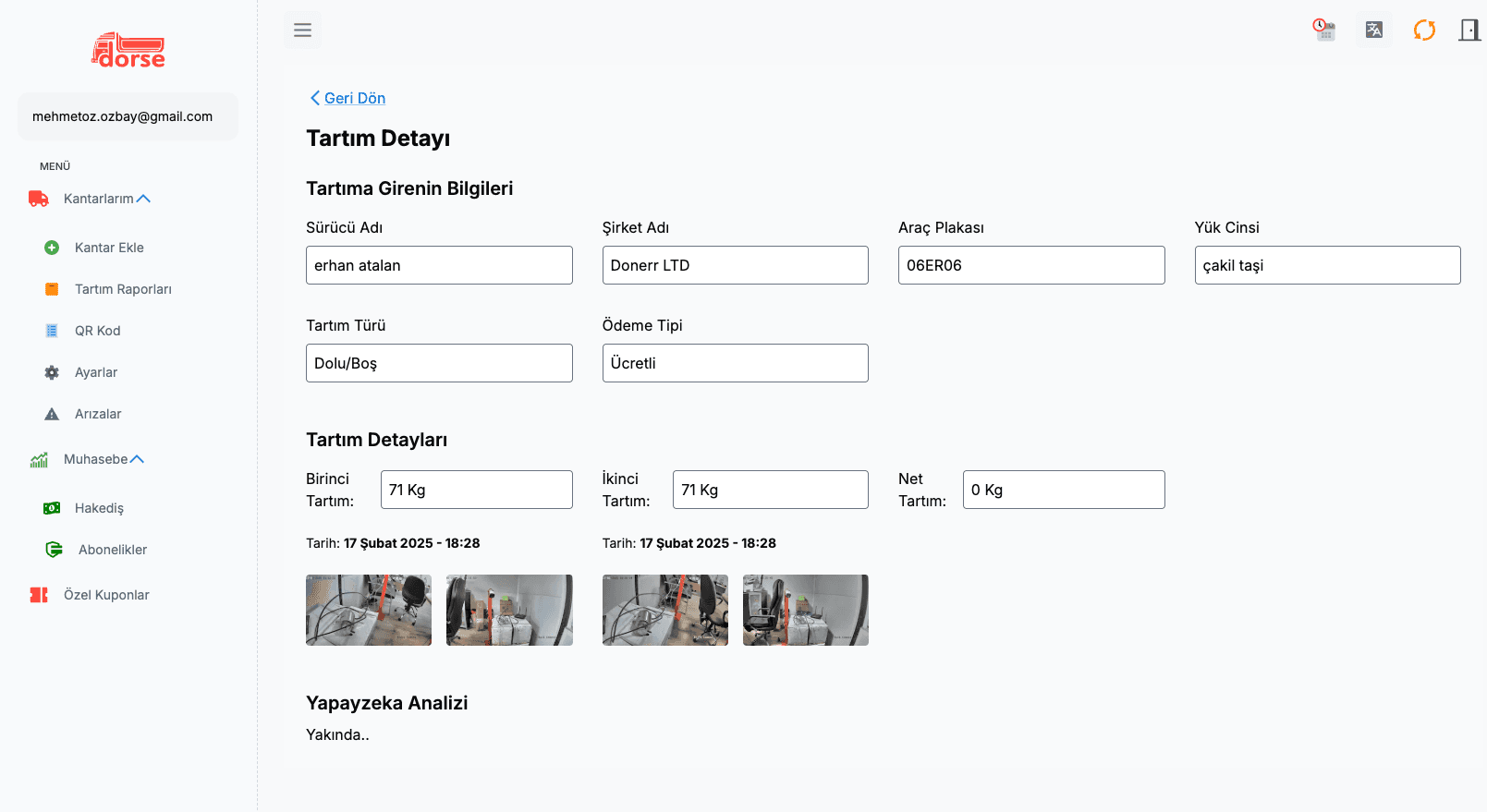
Task: Click the red coupon icon for Özel Kuponlar
Action: pos(39,595)
